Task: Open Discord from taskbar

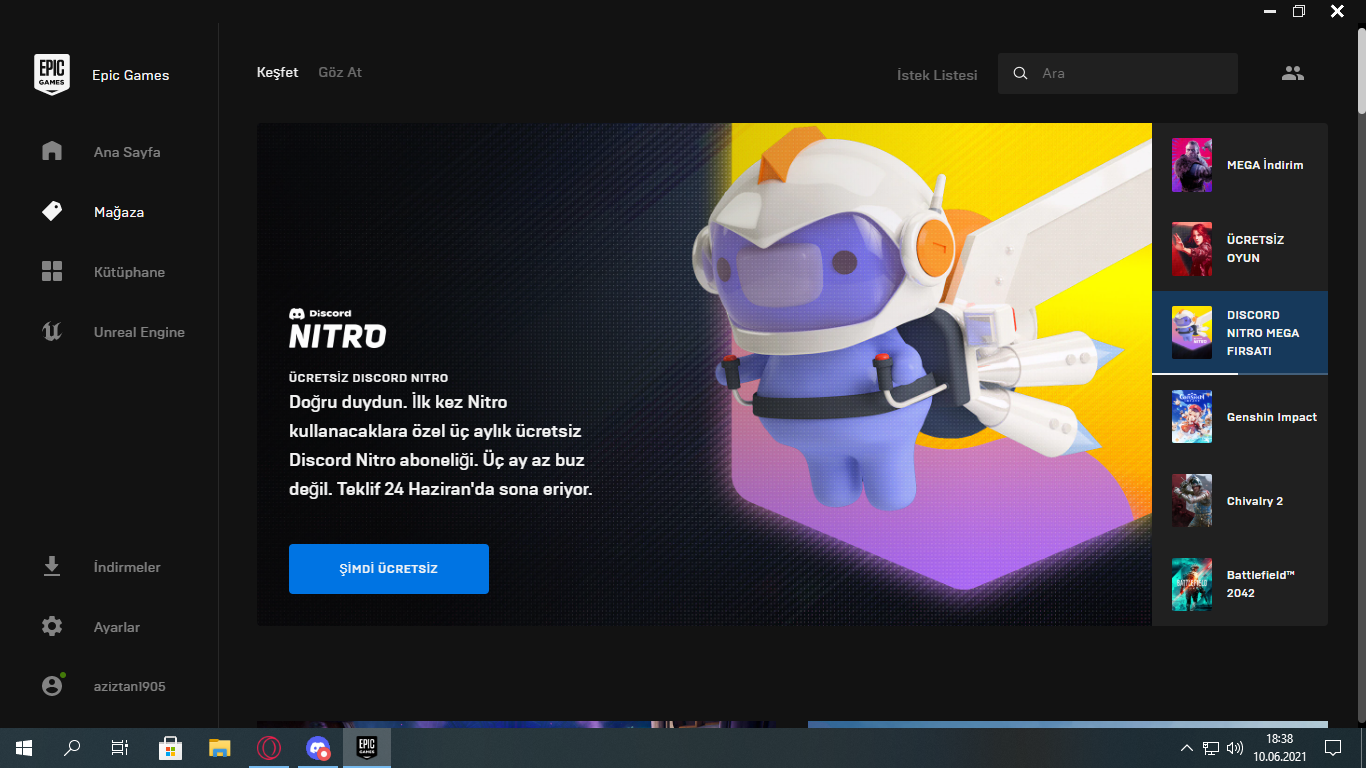Action: (x=318, y=747)
